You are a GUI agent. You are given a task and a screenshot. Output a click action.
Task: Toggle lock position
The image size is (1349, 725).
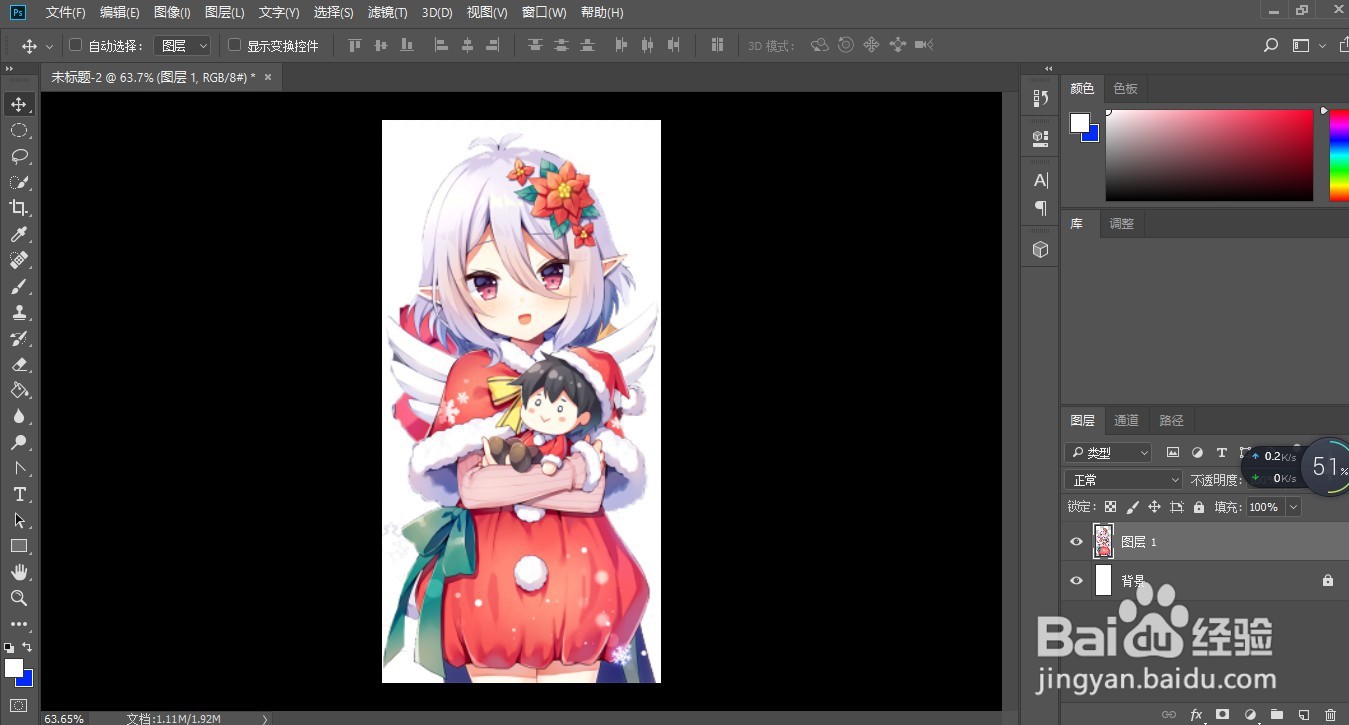(x=1154, y=507)
